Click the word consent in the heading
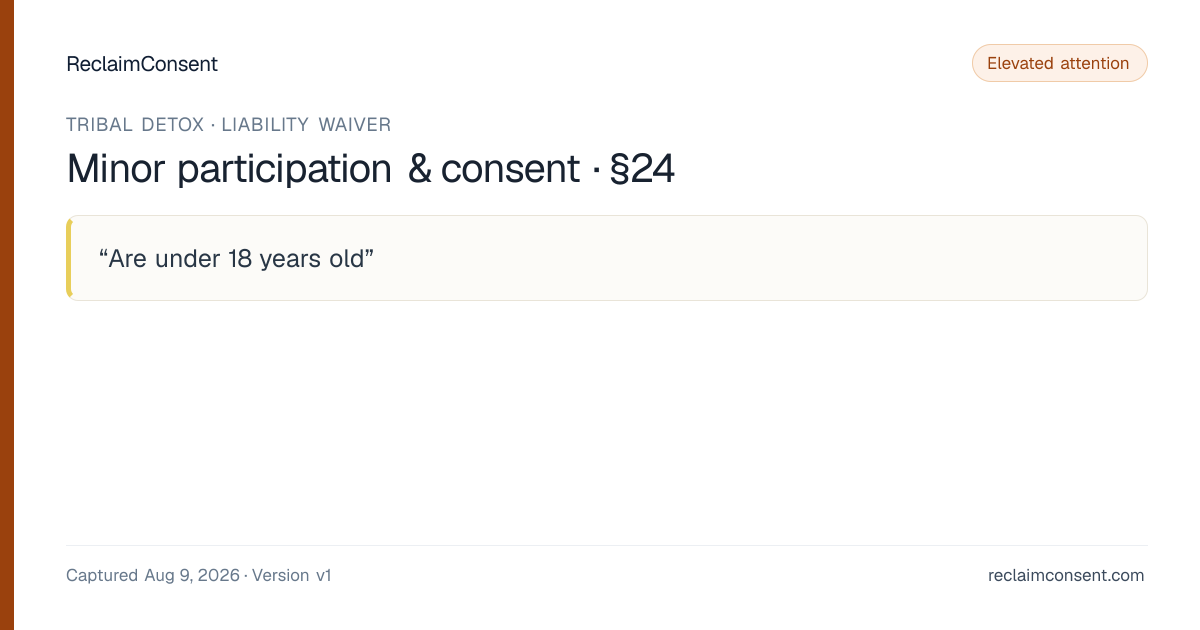The height and width of the screenshot is (630, 1200). click(510, 169)
